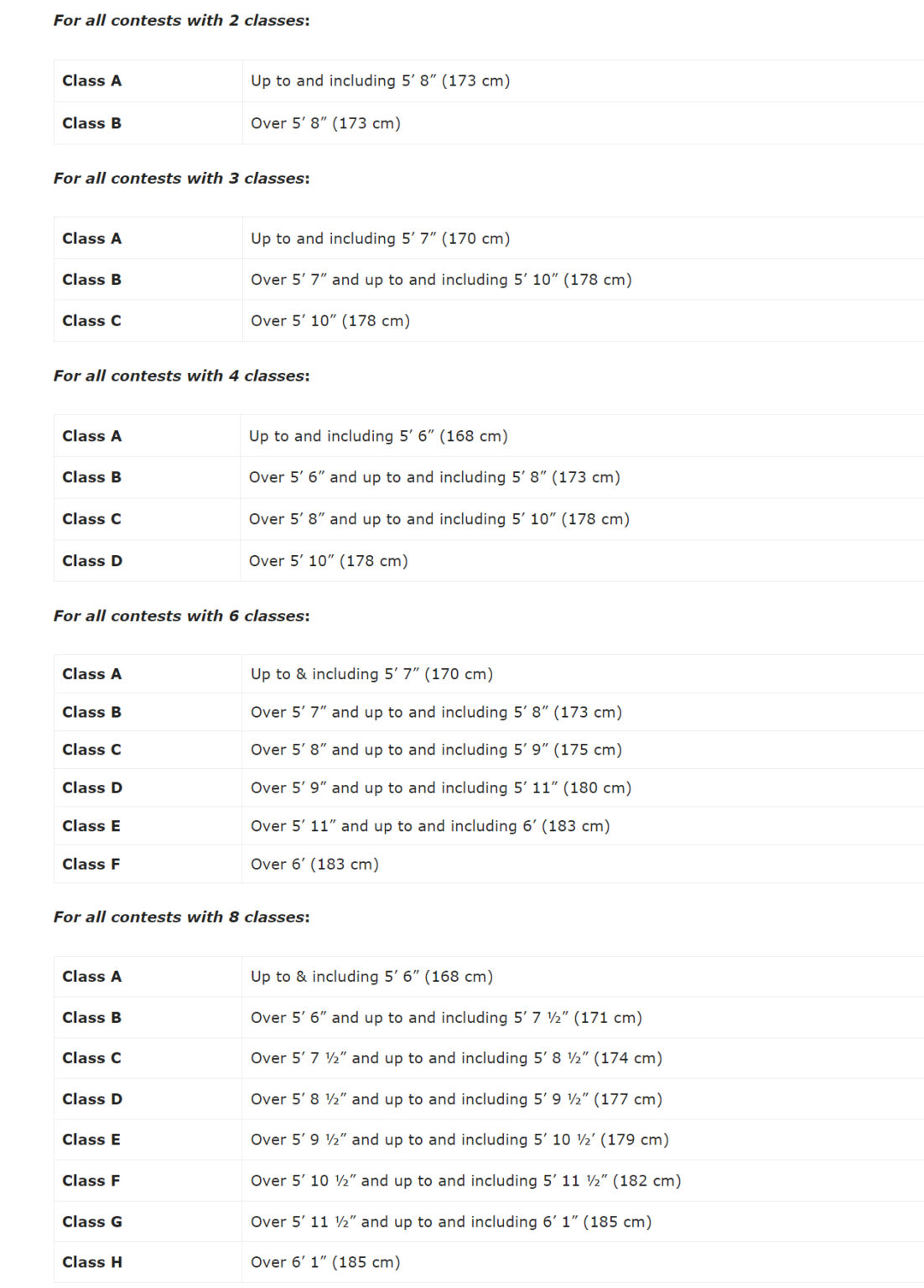Viewport: 924px width, 1288px height.
Task: Select the "Up to and including 5' 6" (168 cm)" cell
Action: click(x=378, y=437)
